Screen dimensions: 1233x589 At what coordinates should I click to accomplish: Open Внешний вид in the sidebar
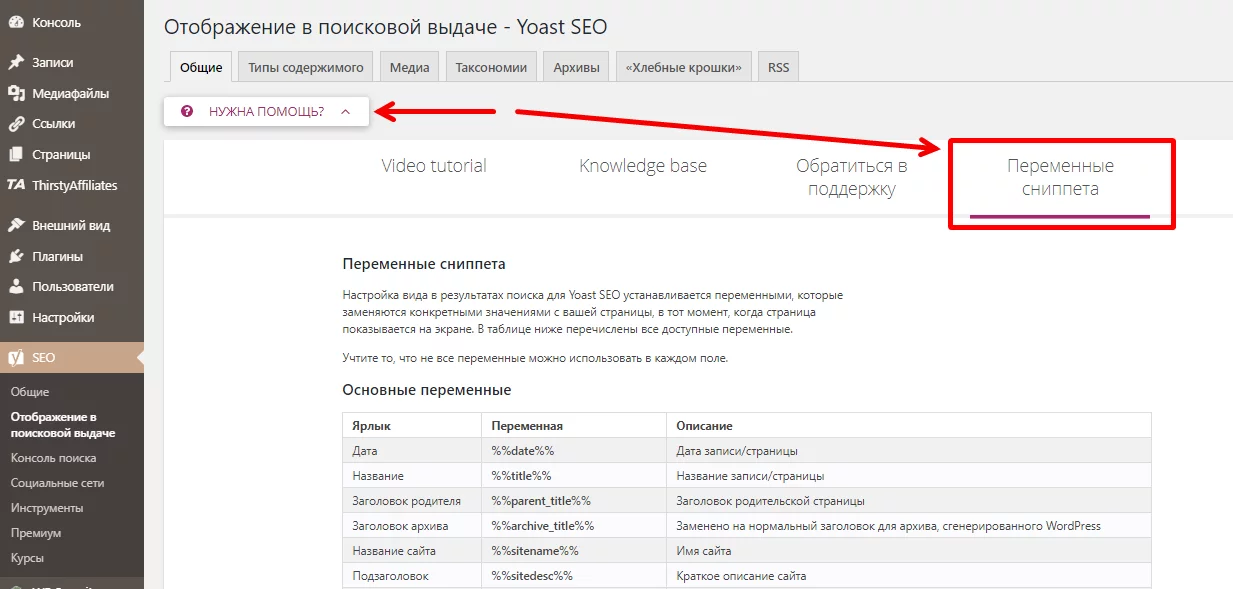click(x=72, y=225)
